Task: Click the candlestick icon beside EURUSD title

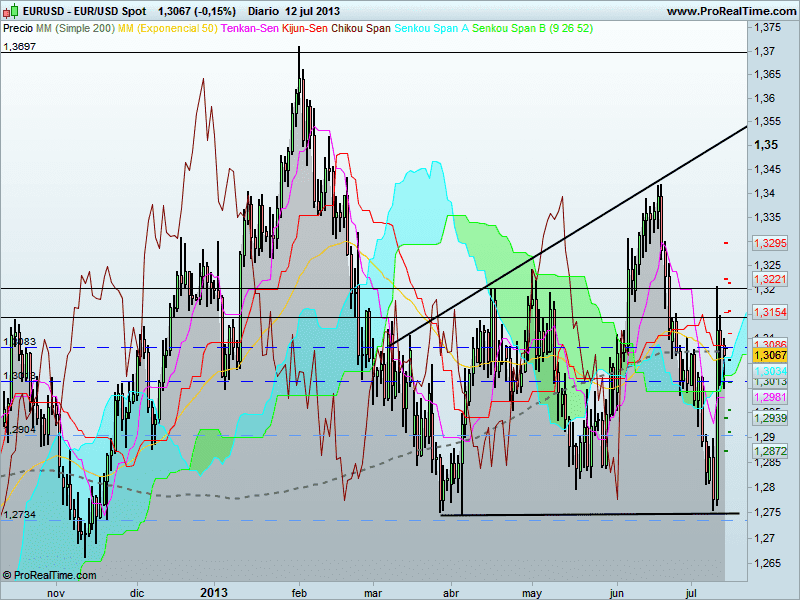Action: tap(11, 11)
